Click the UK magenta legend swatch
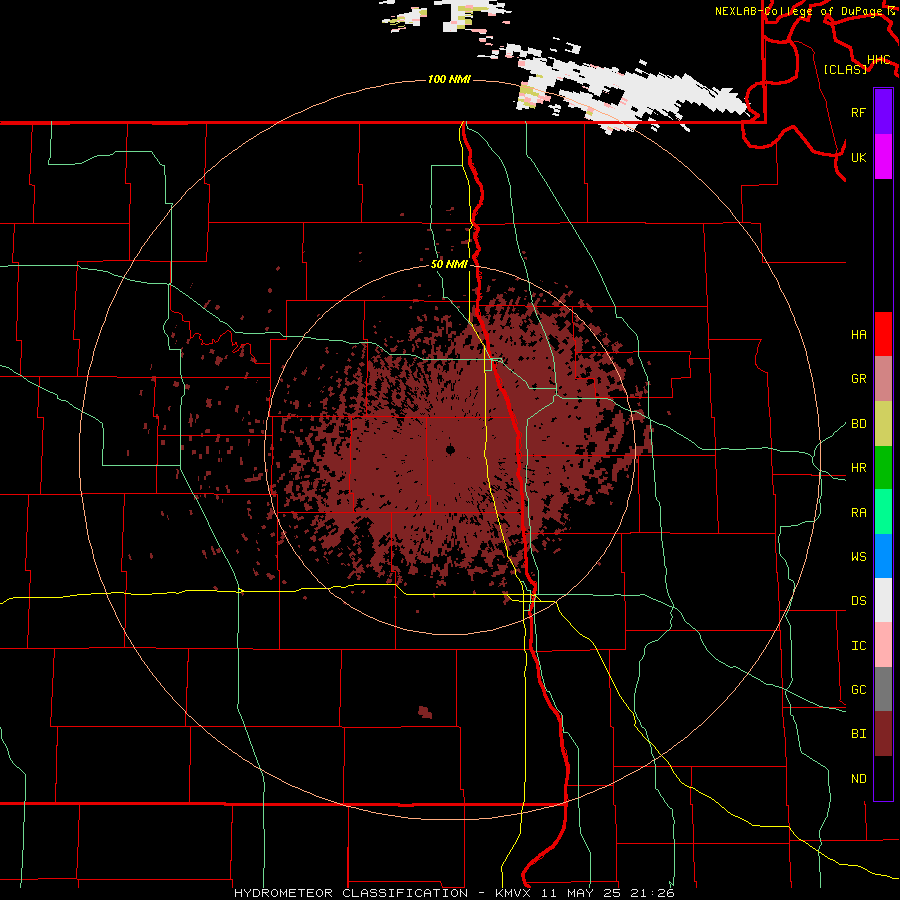Screen dimensions: 900x900 click(x=883, y=157)
